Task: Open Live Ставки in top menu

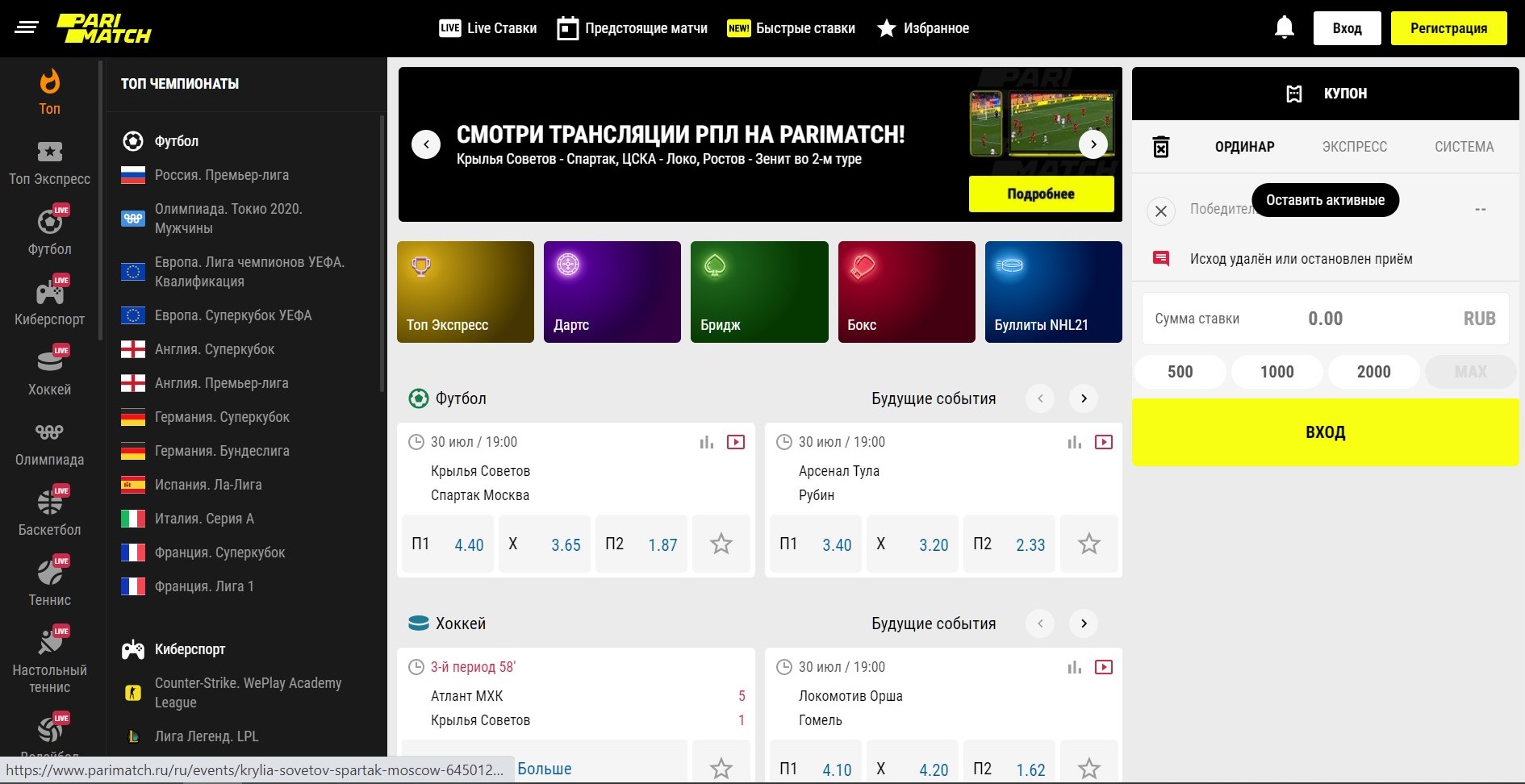Action: (x=488, y=28)
